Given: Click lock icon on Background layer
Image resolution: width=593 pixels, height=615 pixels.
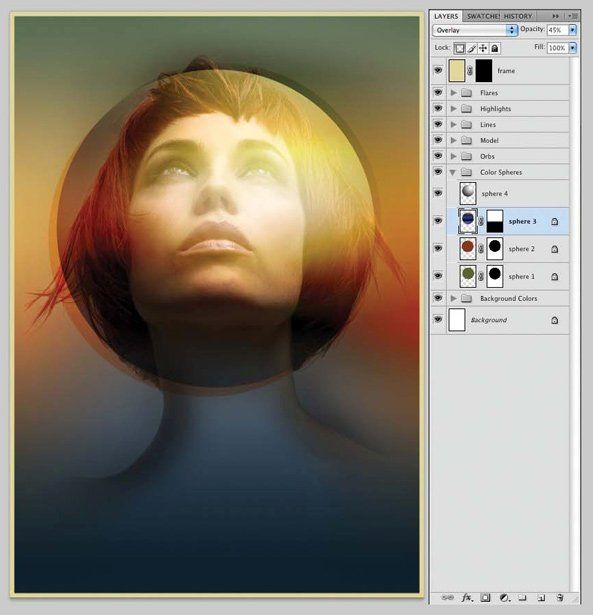Looking at the screenshot, I should click(555, 320).
